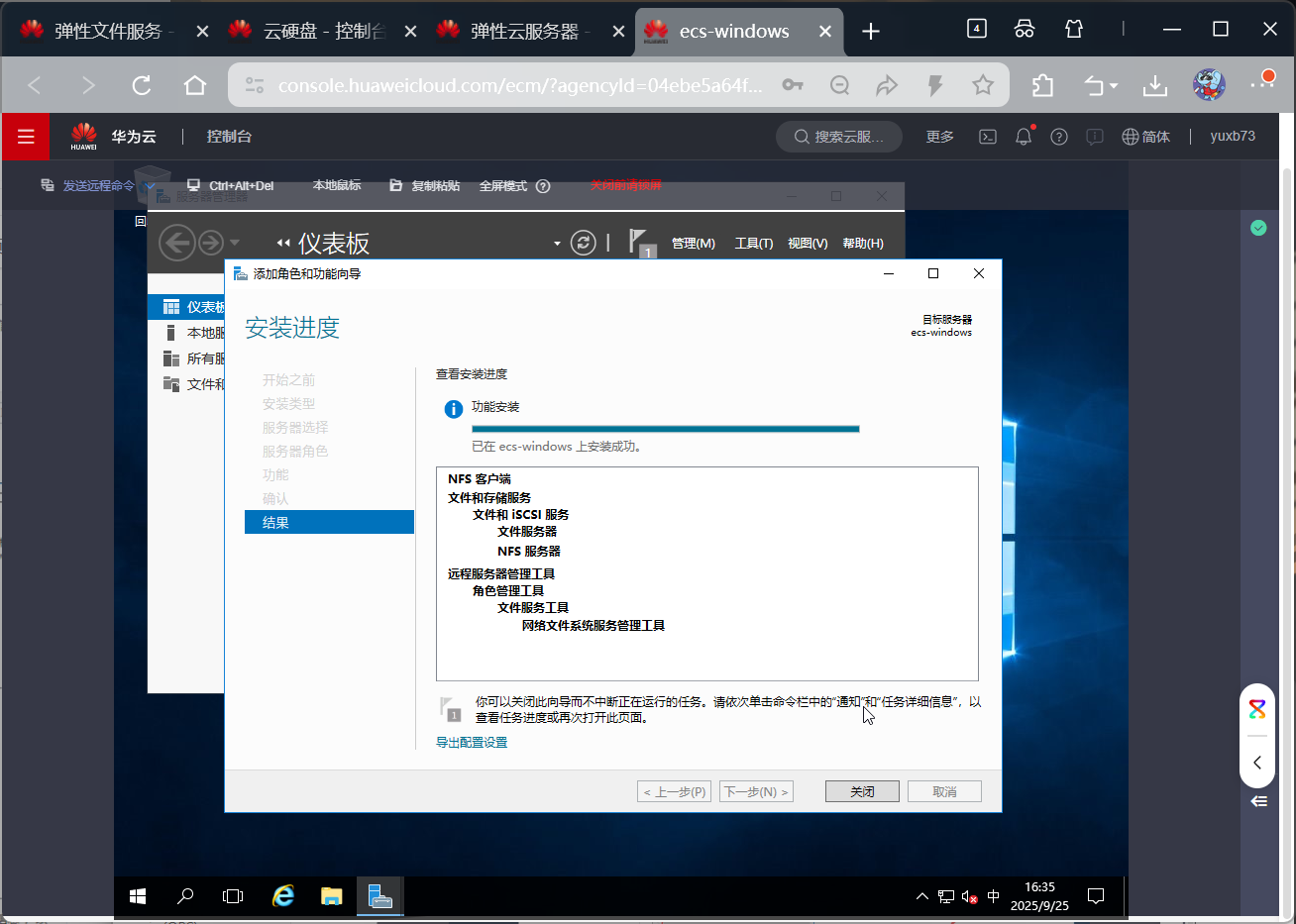Toggle 本地鼠标 option
This screenshot has height=924, width=1296.
pos(337,185)
